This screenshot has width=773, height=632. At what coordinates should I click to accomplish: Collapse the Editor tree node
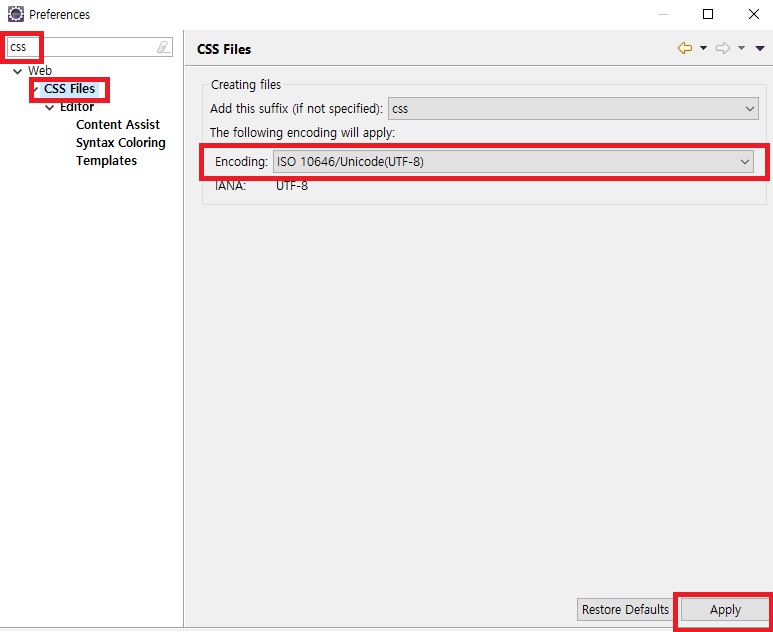50,107
